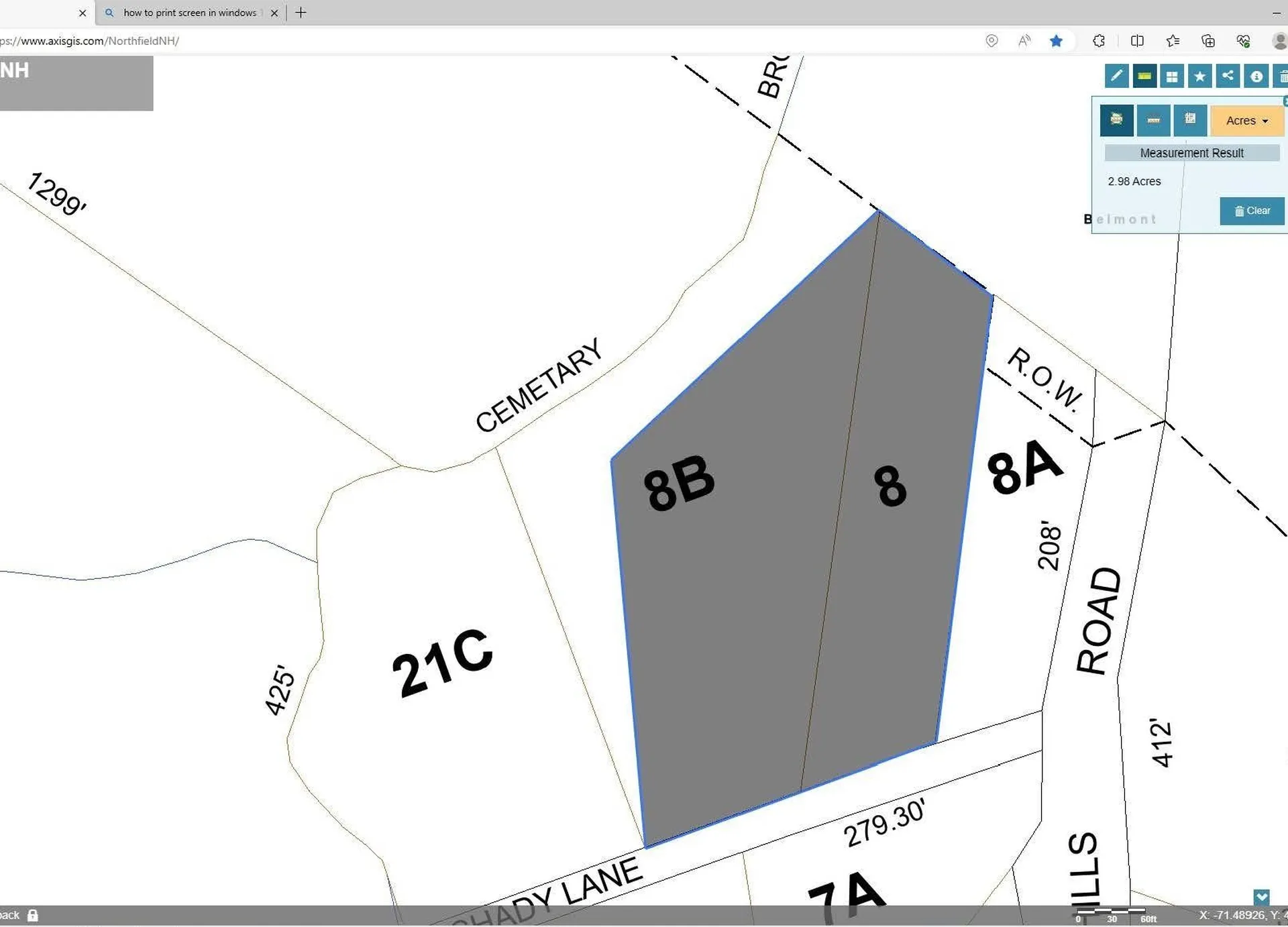Open the Acres units dropdown

1246,121
